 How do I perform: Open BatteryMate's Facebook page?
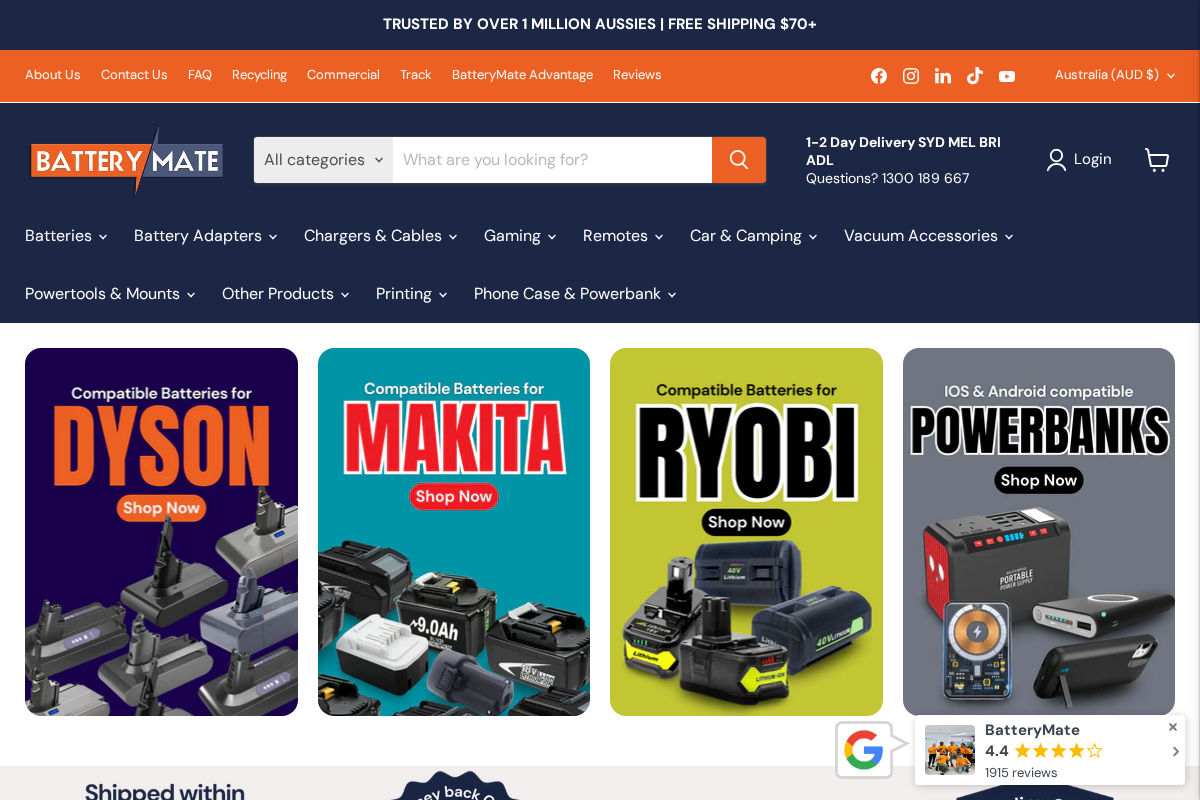pos(879,75)
